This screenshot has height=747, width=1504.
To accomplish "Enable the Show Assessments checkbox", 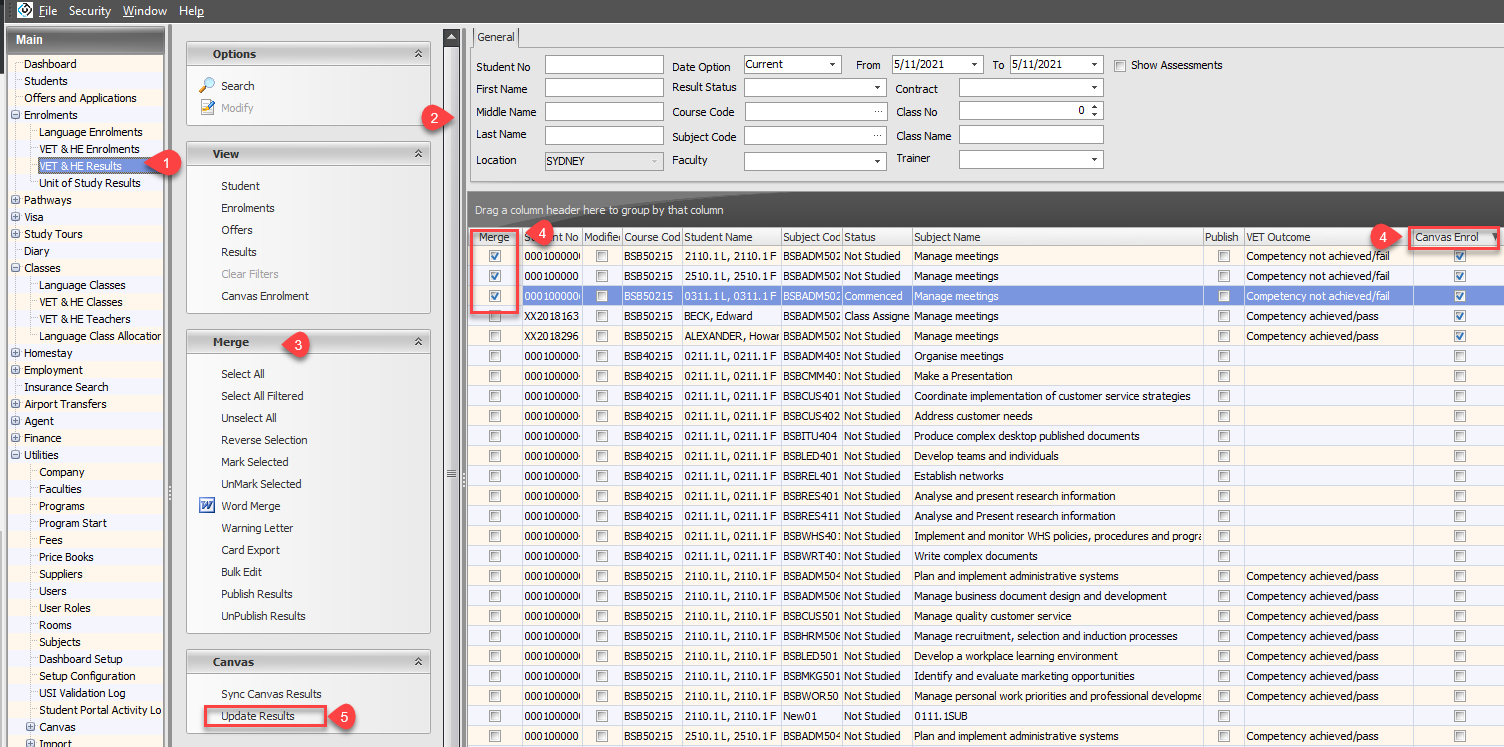I will [1120, 66].
